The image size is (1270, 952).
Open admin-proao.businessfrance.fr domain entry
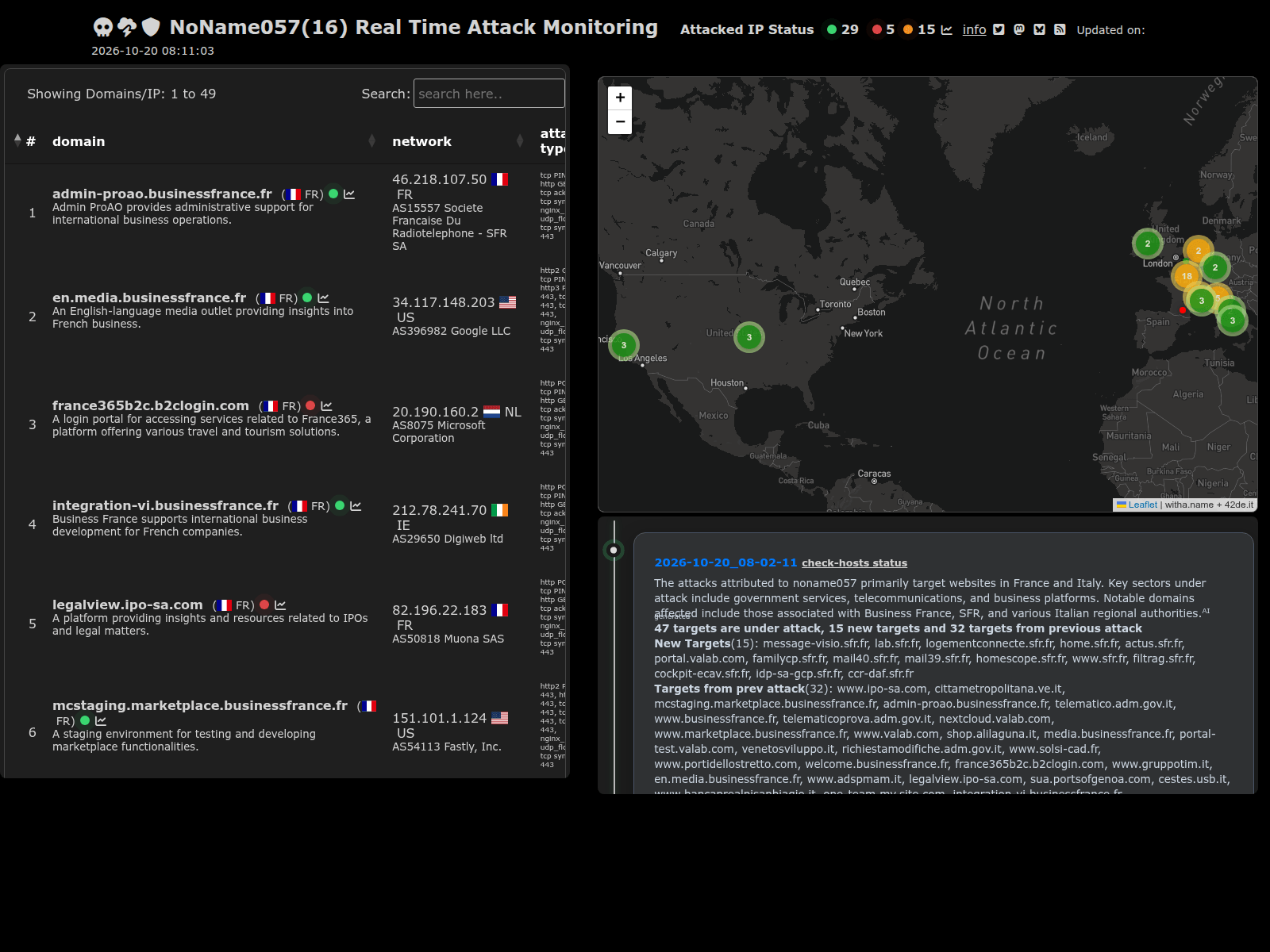[x=162, y=194]
